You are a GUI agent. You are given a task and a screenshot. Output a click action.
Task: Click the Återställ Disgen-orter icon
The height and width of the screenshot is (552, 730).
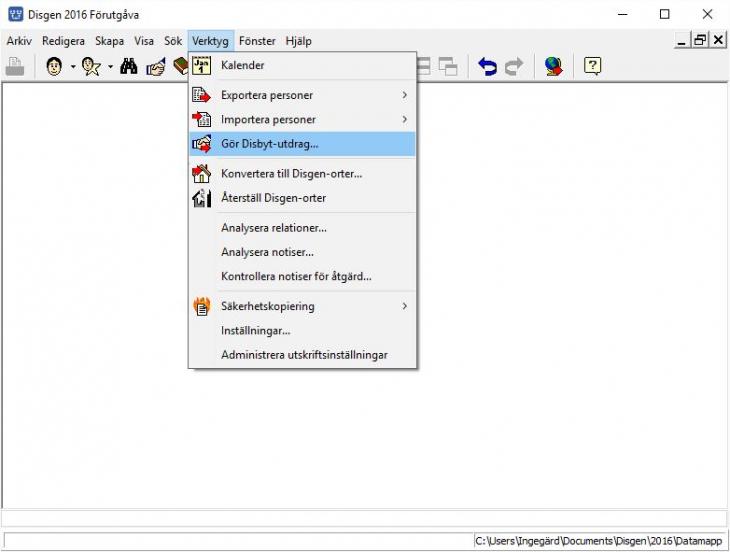click(201, 198)
